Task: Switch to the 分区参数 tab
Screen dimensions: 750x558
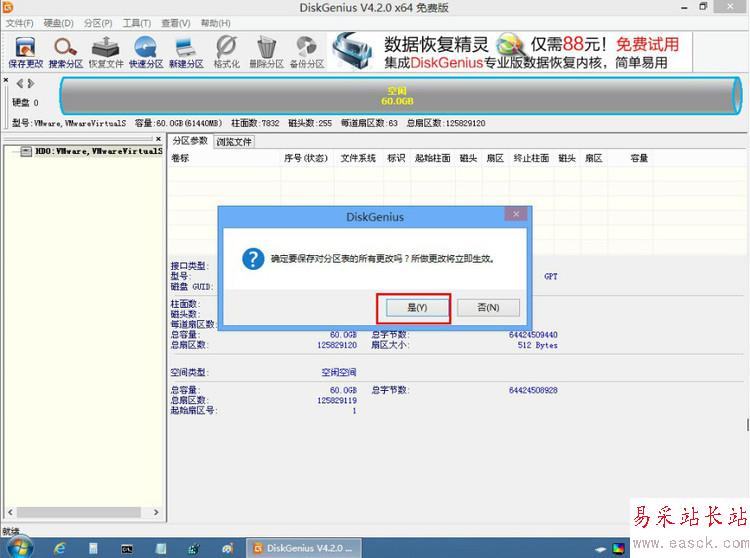Action: click(x=190, y=141)
